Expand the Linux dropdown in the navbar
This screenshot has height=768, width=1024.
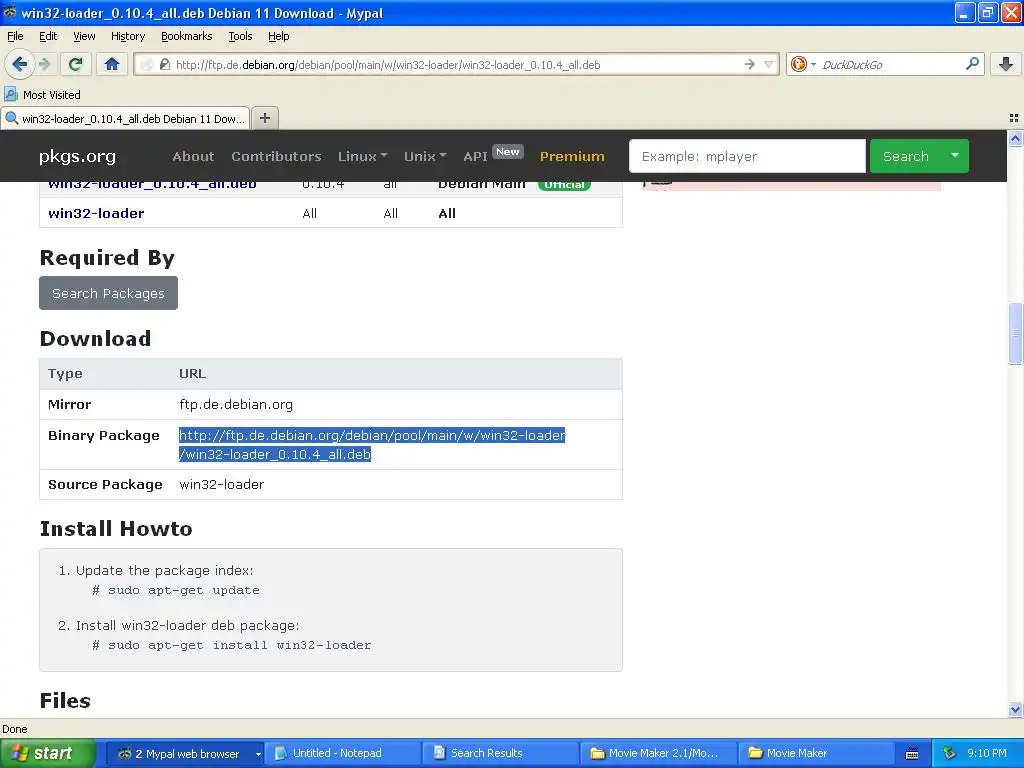362,157
